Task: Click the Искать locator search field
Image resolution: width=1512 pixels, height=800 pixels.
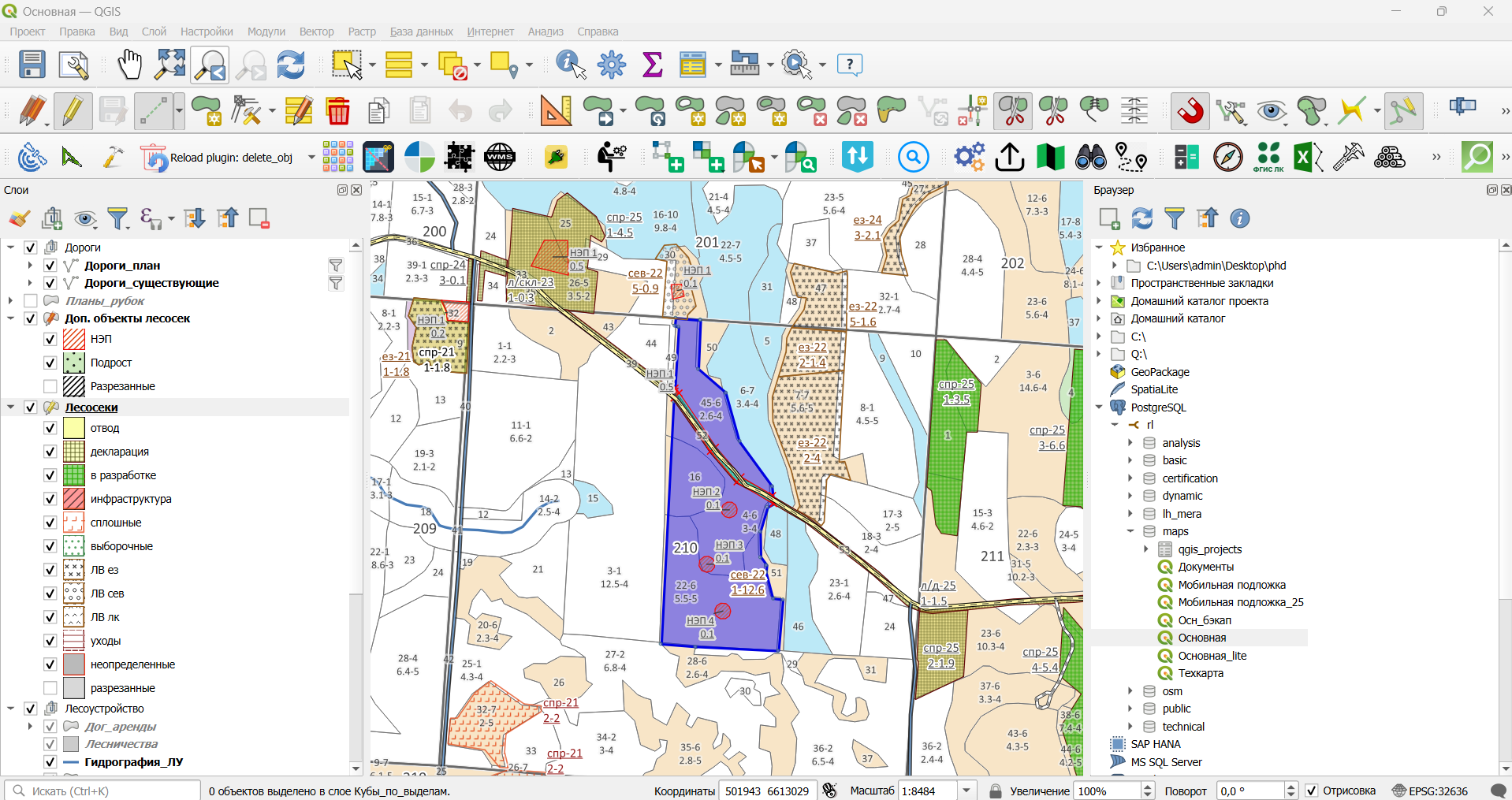Action: pos(102,791)
